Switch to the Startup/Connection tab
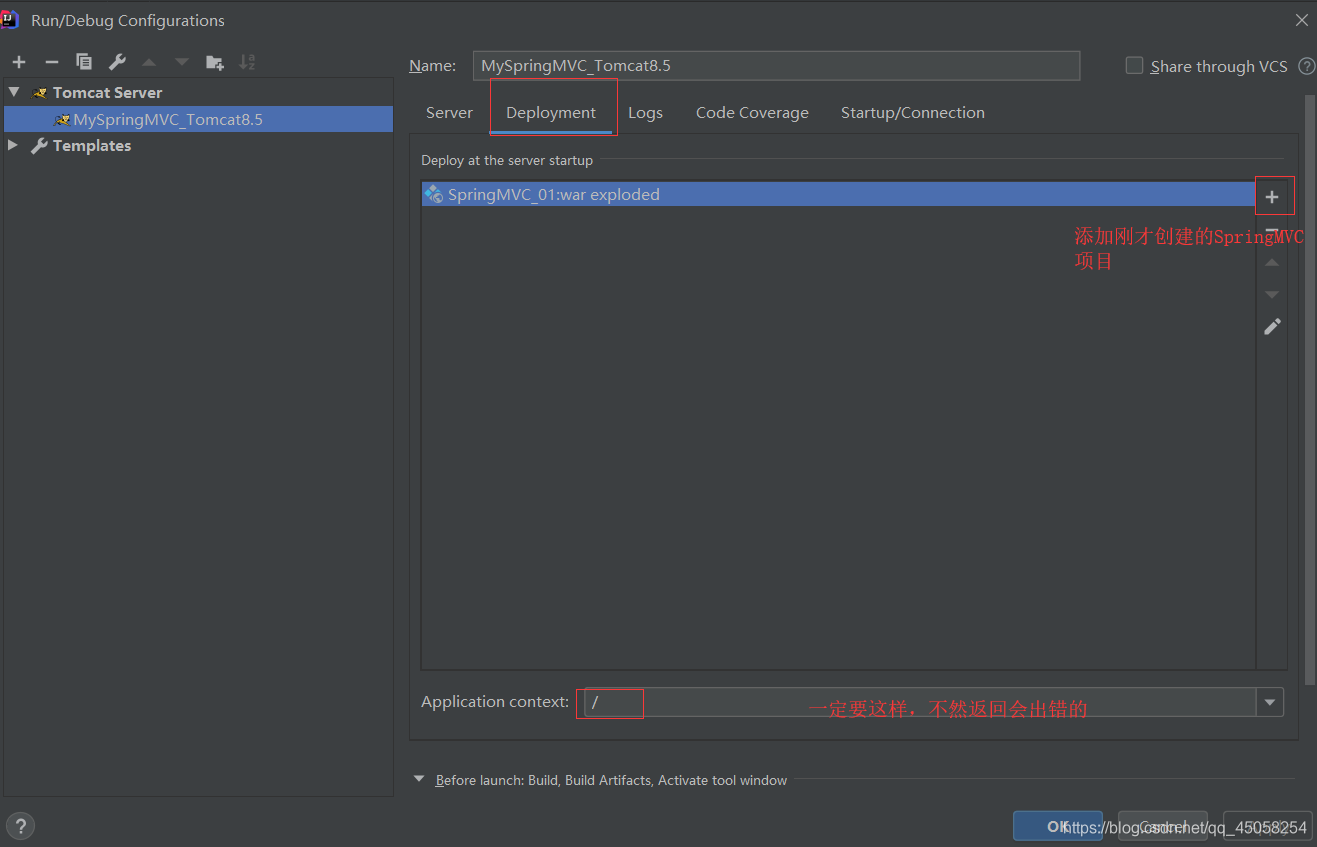Viewport: 1317px width, 847px height. pyautogui.click(x=912, y=113)
